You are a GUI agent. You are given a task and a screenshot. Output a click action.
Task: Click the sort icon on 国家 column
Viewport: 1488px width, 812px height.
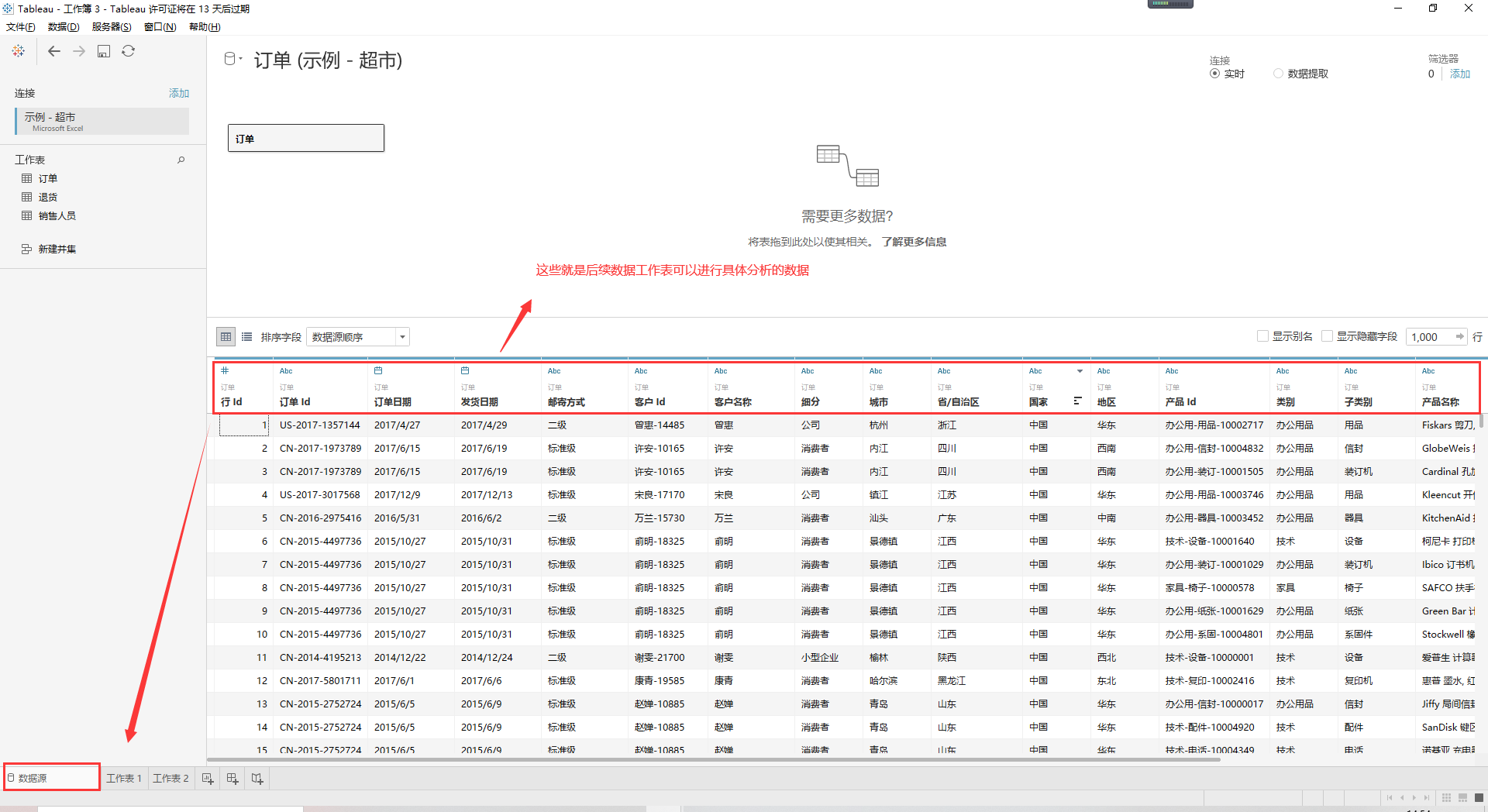click(1077, 401)
